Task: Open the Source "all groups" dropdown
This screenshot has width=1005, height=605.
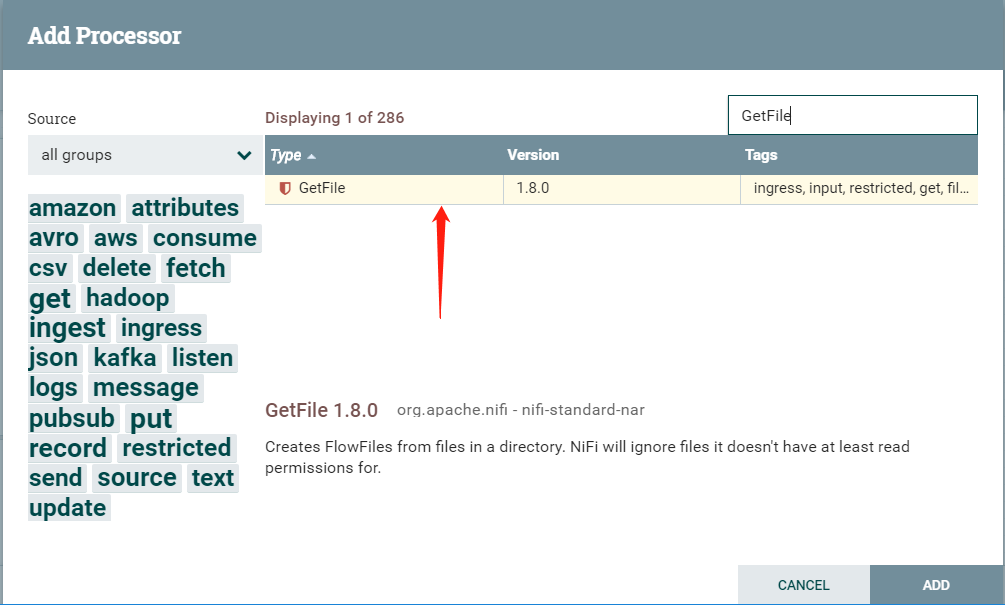Action: pos(145,155)
